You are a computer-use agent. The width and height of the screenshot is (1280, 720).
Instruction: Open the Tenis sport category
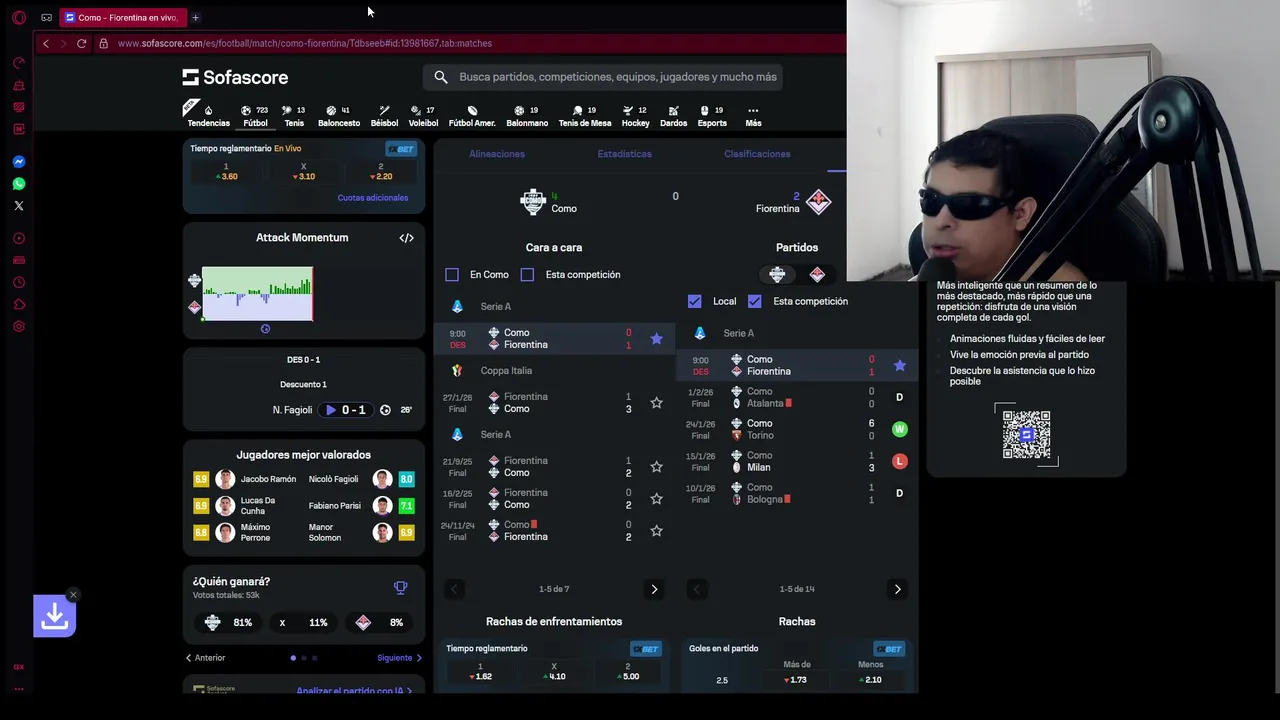(x=294, y=116)
